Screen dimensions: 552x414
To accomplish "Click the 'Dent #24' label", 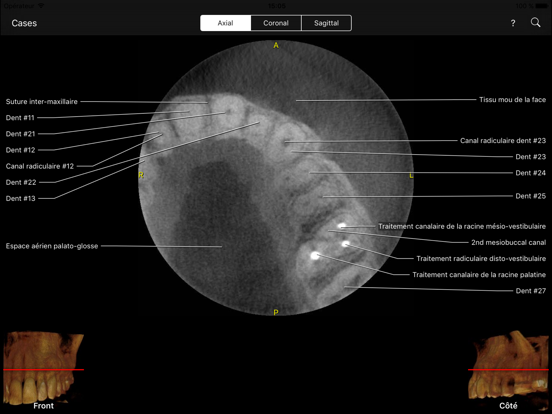I will coord(531,173).
